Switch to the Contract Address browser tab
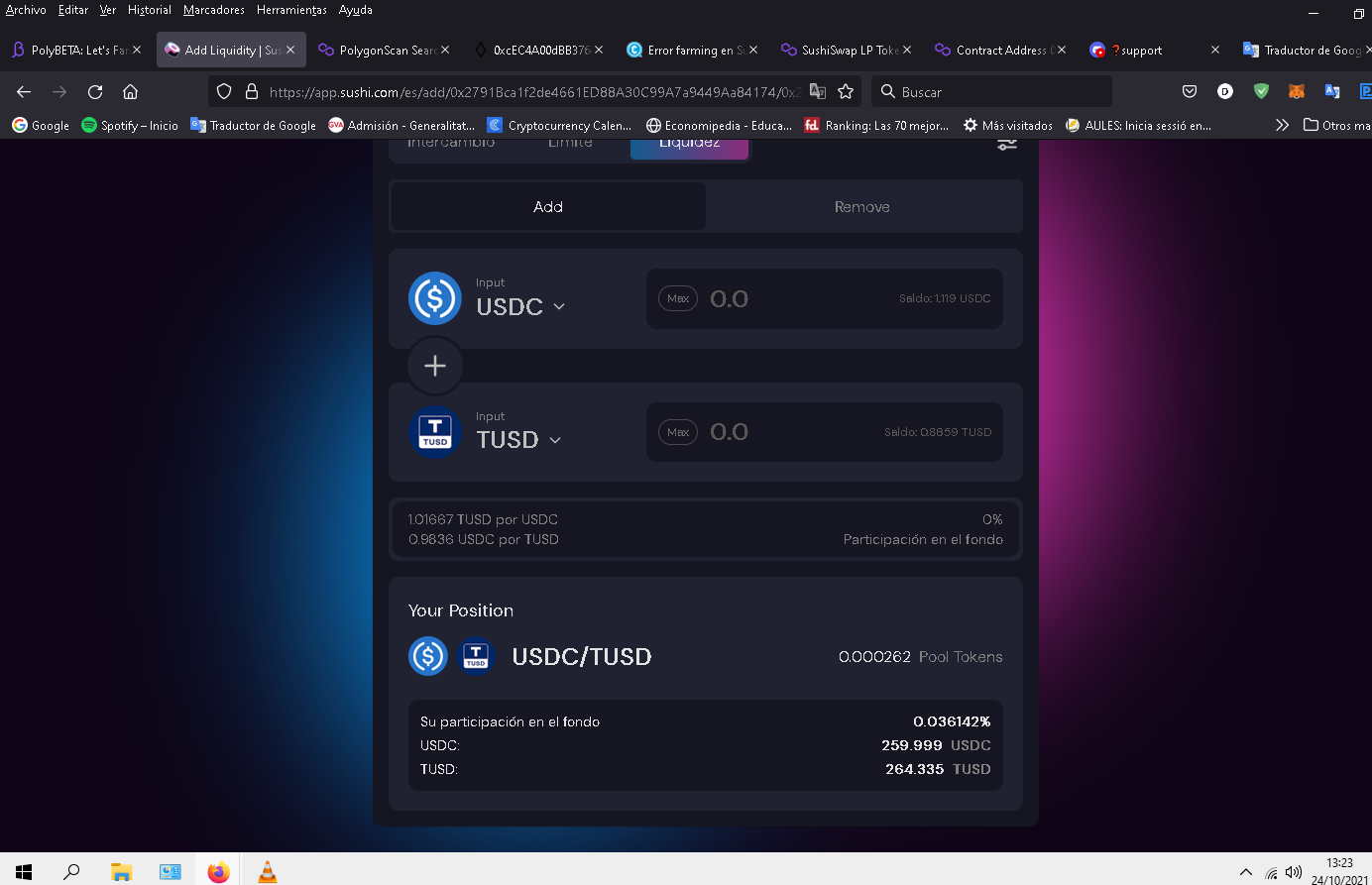1372x885 pixels. [999, 50]
